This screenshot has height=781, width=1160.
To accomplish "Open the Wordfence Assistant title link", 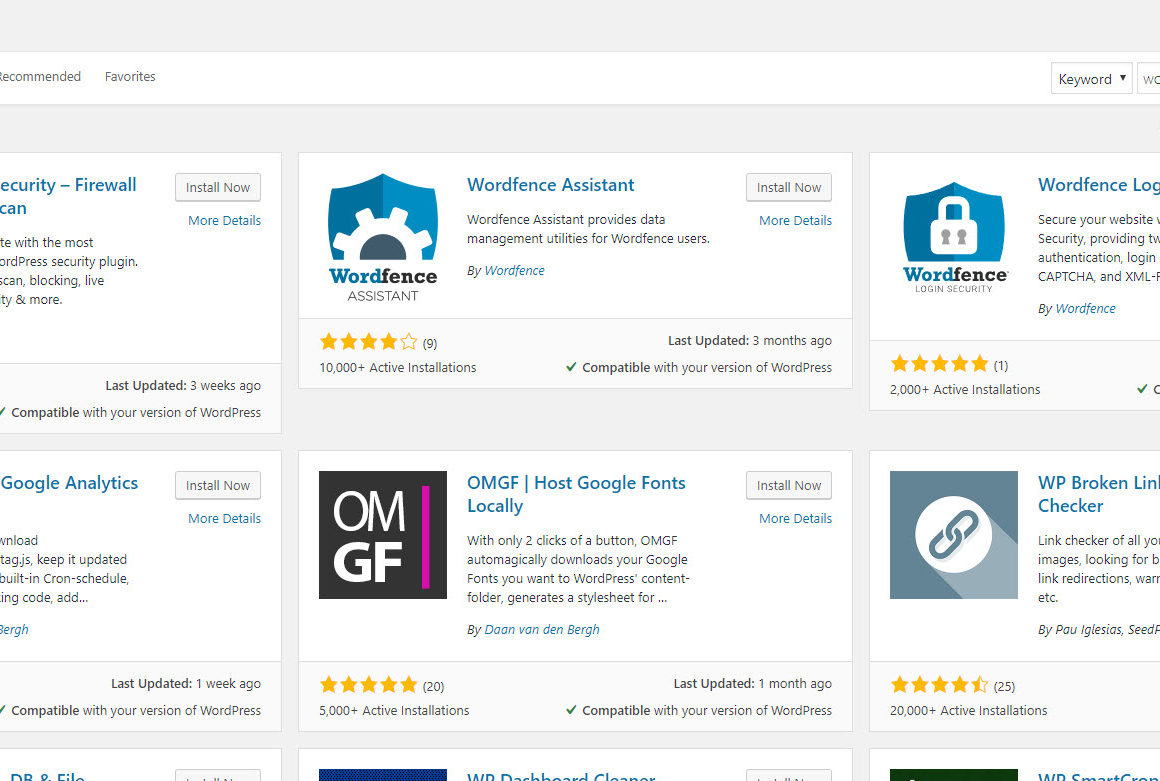I will coord(550,185).
